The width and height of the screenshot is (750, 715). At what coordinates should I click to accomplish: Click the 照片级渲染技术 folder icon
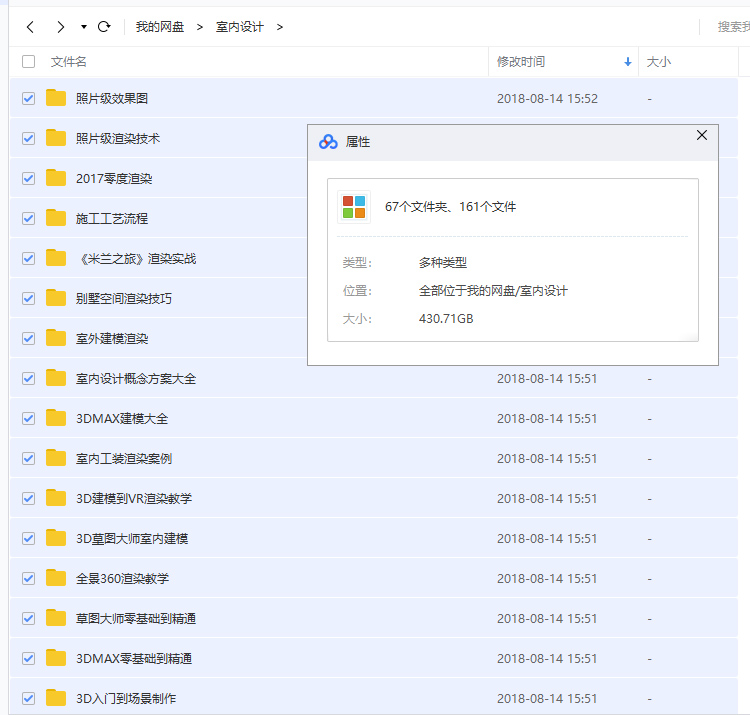(x=56, y=138)
